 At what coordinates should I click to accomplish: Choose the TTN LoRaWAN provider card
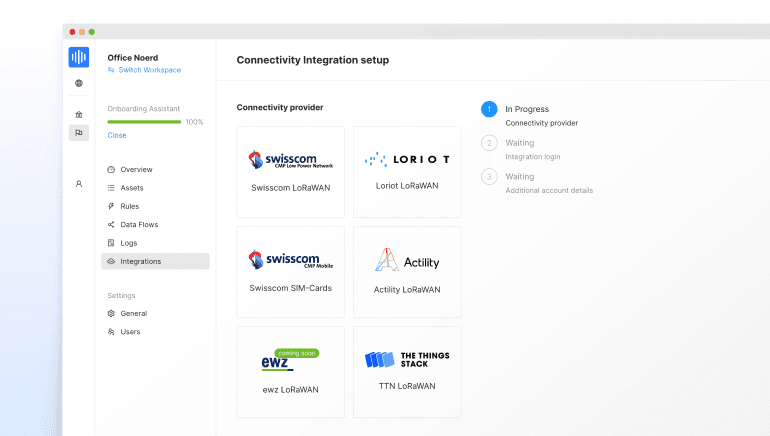[x=407, y=372]
